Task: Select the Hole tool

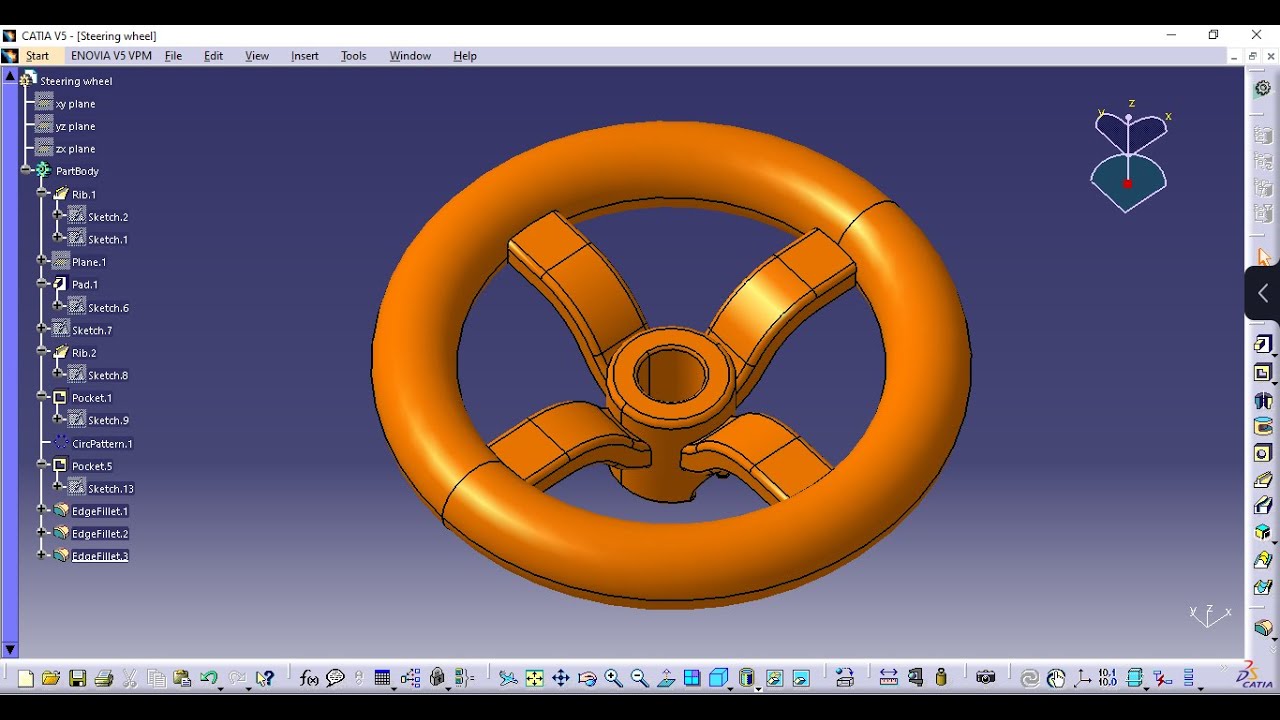Action: click(x=1263, y=454)
